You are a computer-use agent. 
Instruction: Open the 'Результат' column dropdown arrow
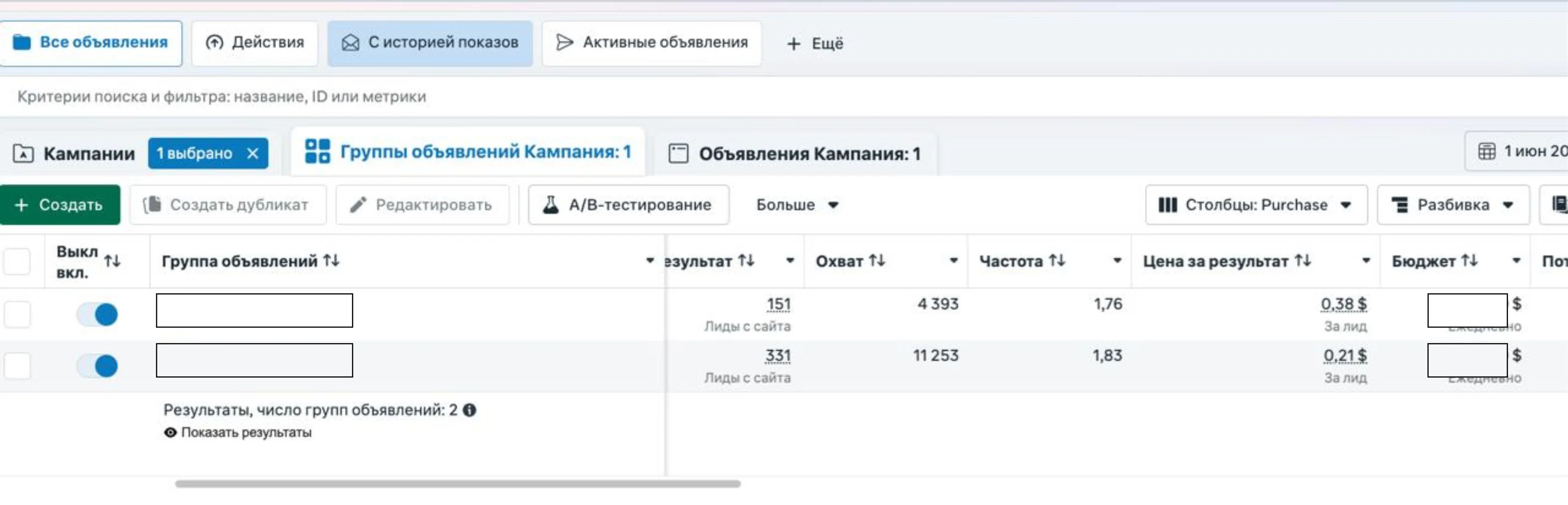pyautogui.click(x=789, y=261)
